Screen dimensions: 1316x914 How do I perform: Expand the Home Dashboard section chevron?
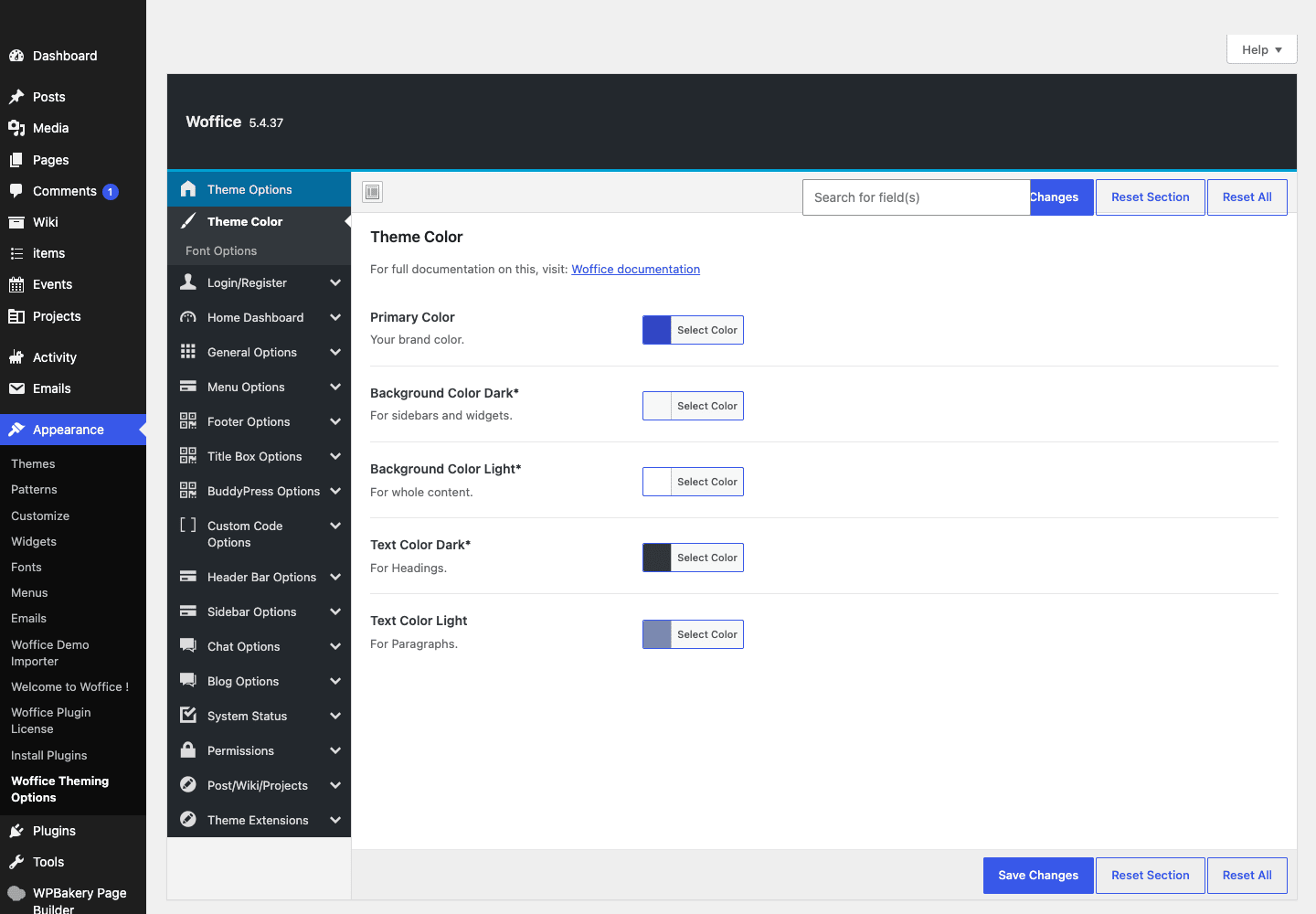point(335,317)
